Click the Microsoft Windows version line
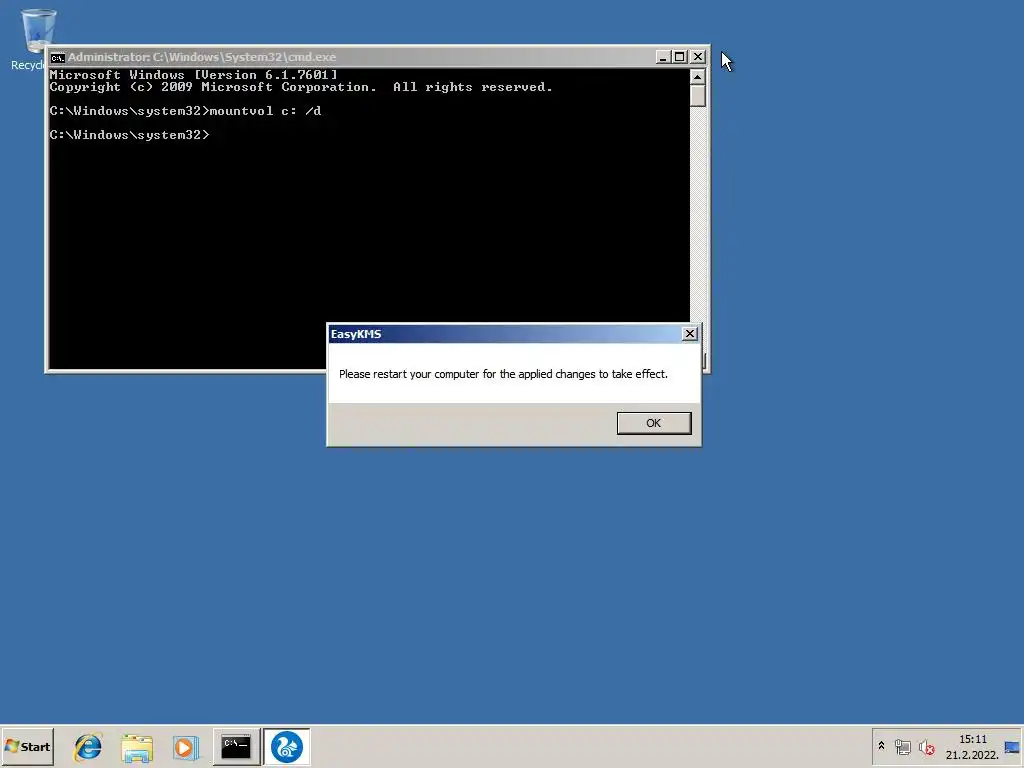The height and width of the screenshot is (768, 1024). (x=194, y=74)
